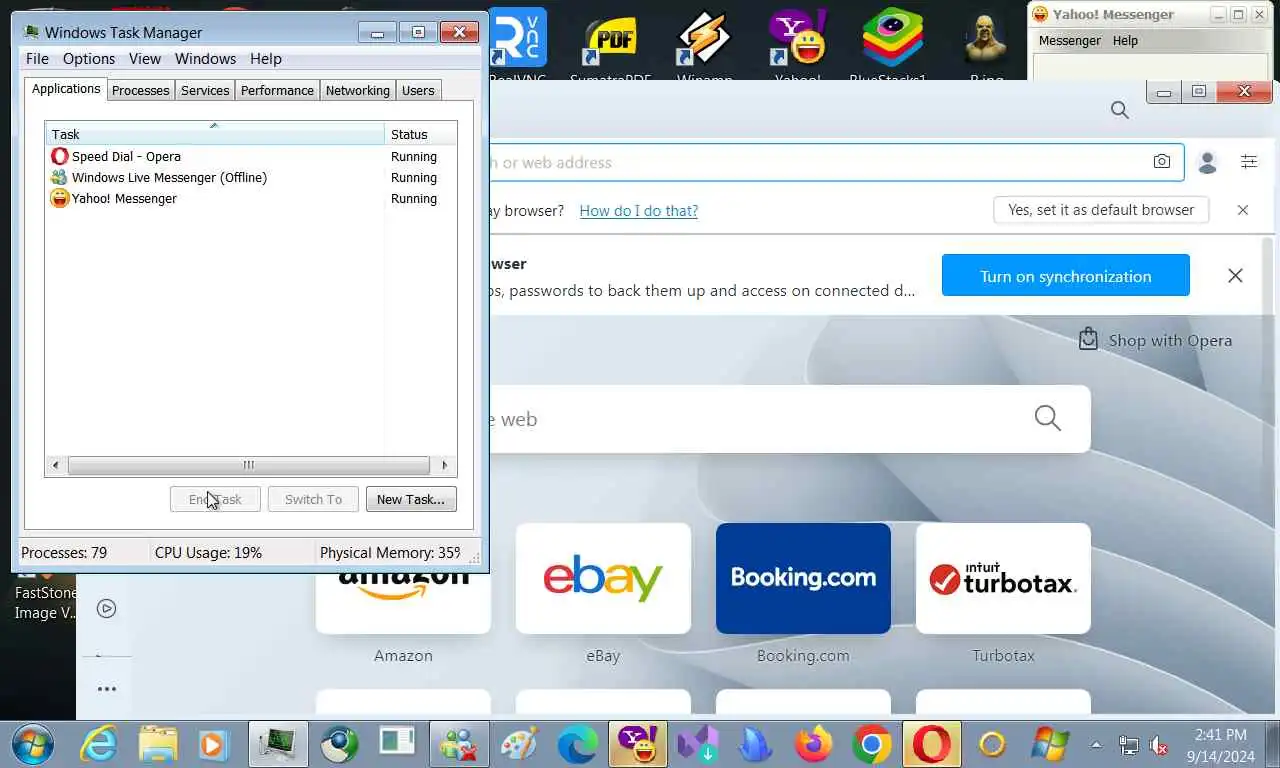This screenshot has width=1280, height=768.
Task: Select Yahoo! Messenger row in task list
Action: tap(251, 198)
